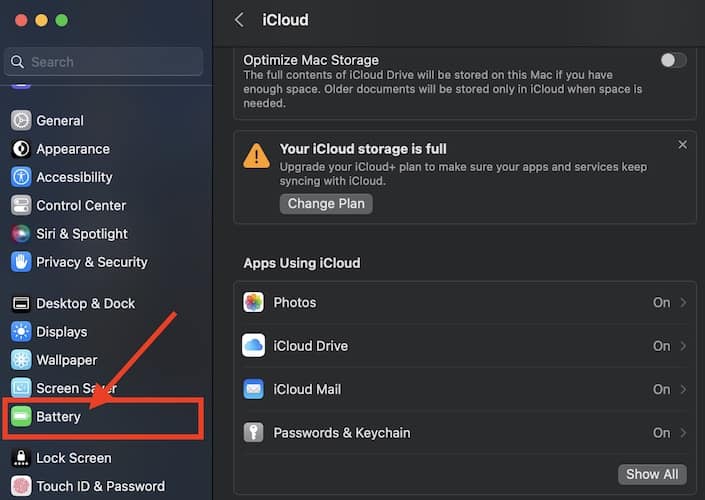This screenshot has height=500, width=705.
Task: Dismiss the iCloud storage full warning
Action: (682, 145)
